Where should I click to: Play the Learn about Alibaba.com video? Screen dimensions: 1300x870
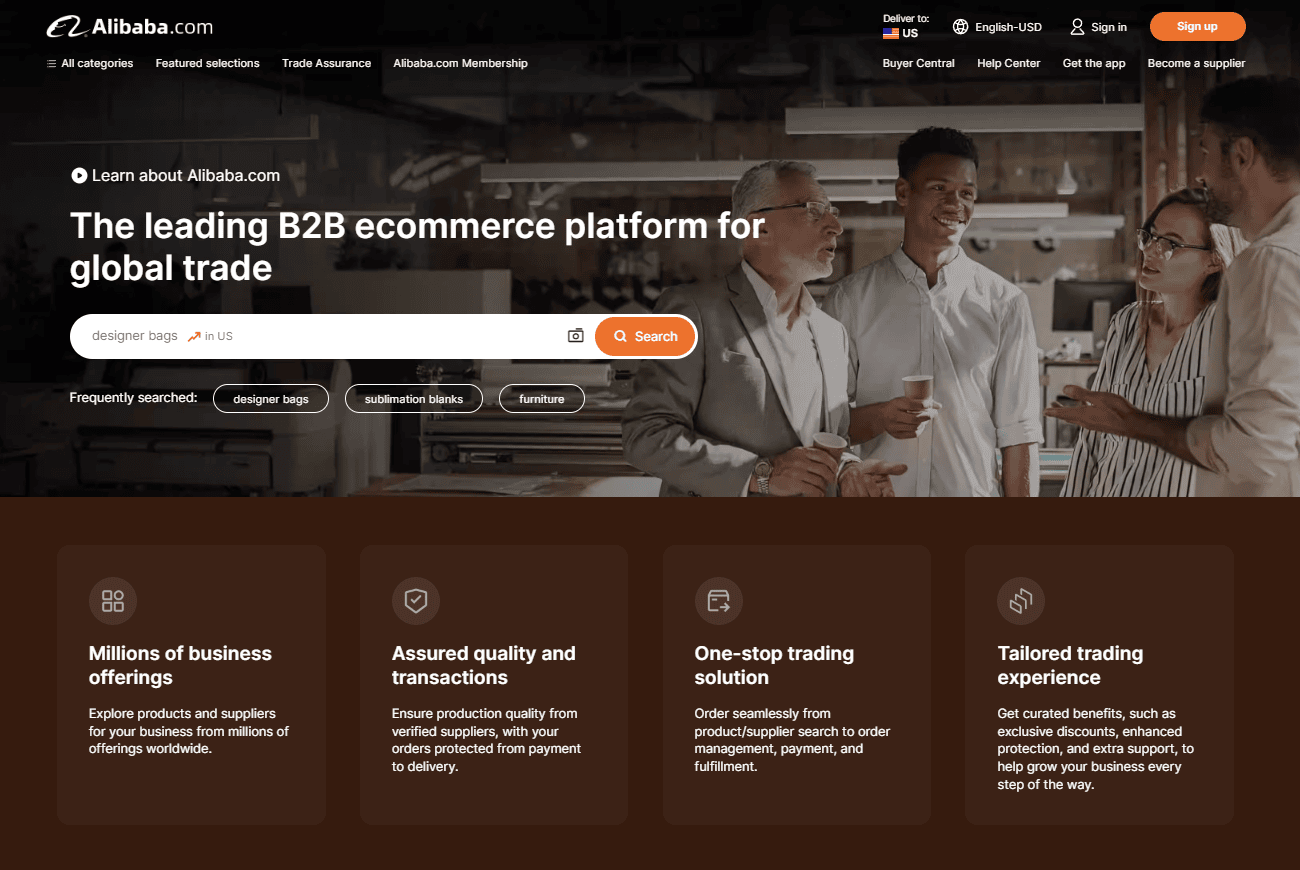(78, 175)
